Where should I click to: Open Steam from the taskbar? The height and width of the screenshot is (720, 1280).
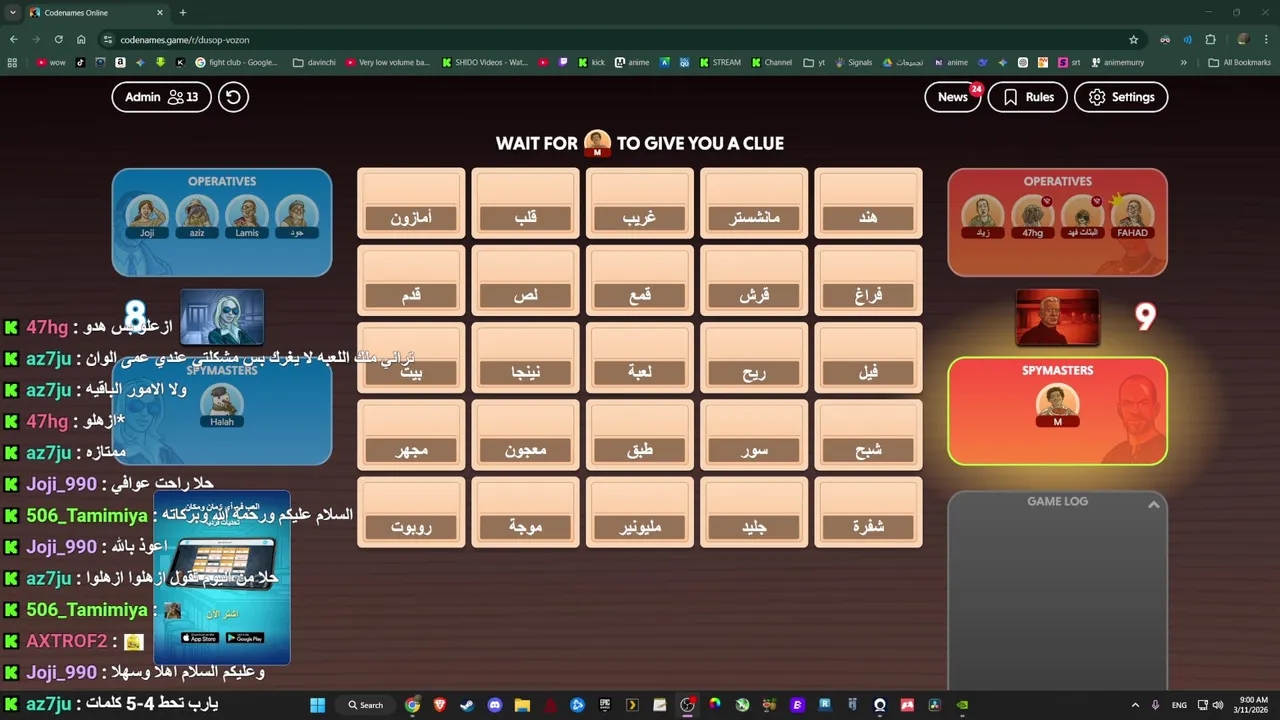point(467,705)
